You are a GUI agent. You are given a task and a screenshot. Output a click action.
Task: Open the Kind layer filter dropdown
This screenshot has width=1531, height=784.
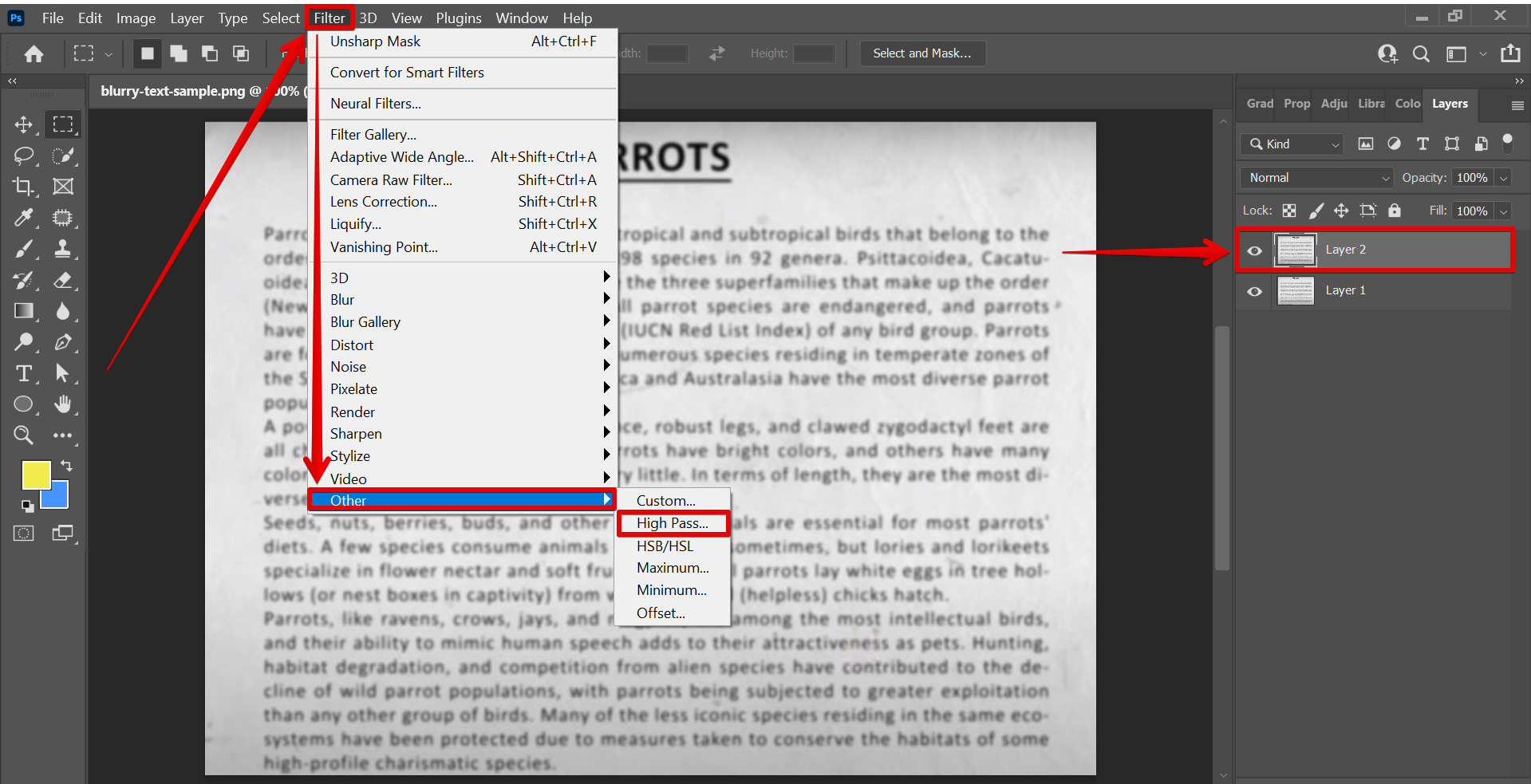1292,144
